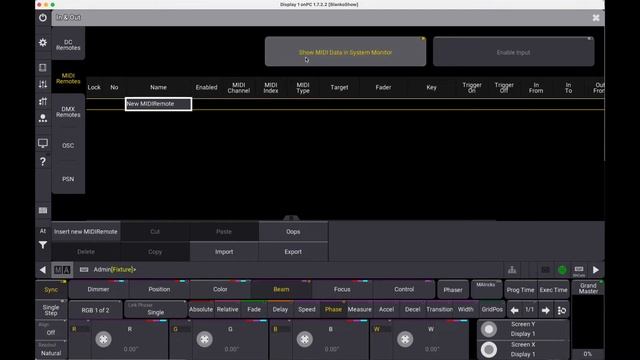Click the left arrow beside the MA logo
This screenshot has width=640, height=360.
click(43, 270)
